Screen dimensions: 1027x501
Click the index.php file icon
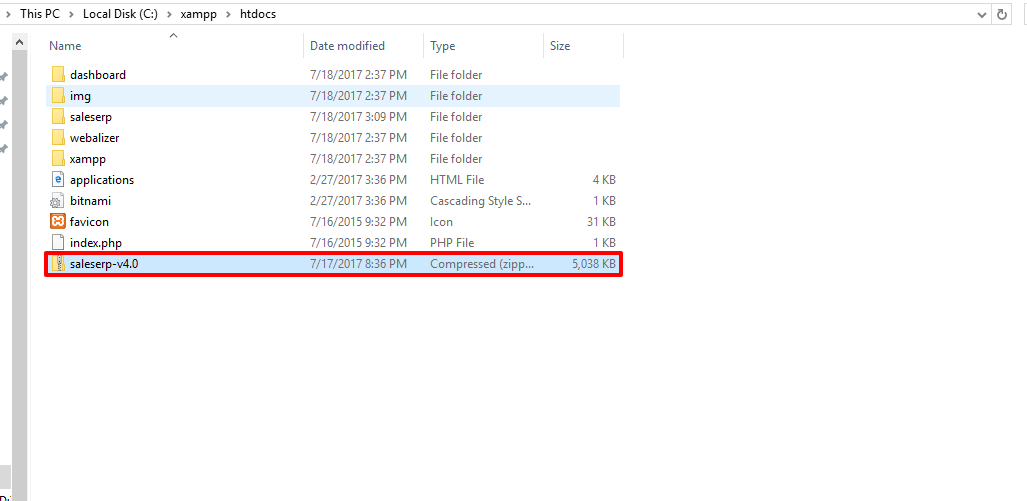(x=58, y=243)
